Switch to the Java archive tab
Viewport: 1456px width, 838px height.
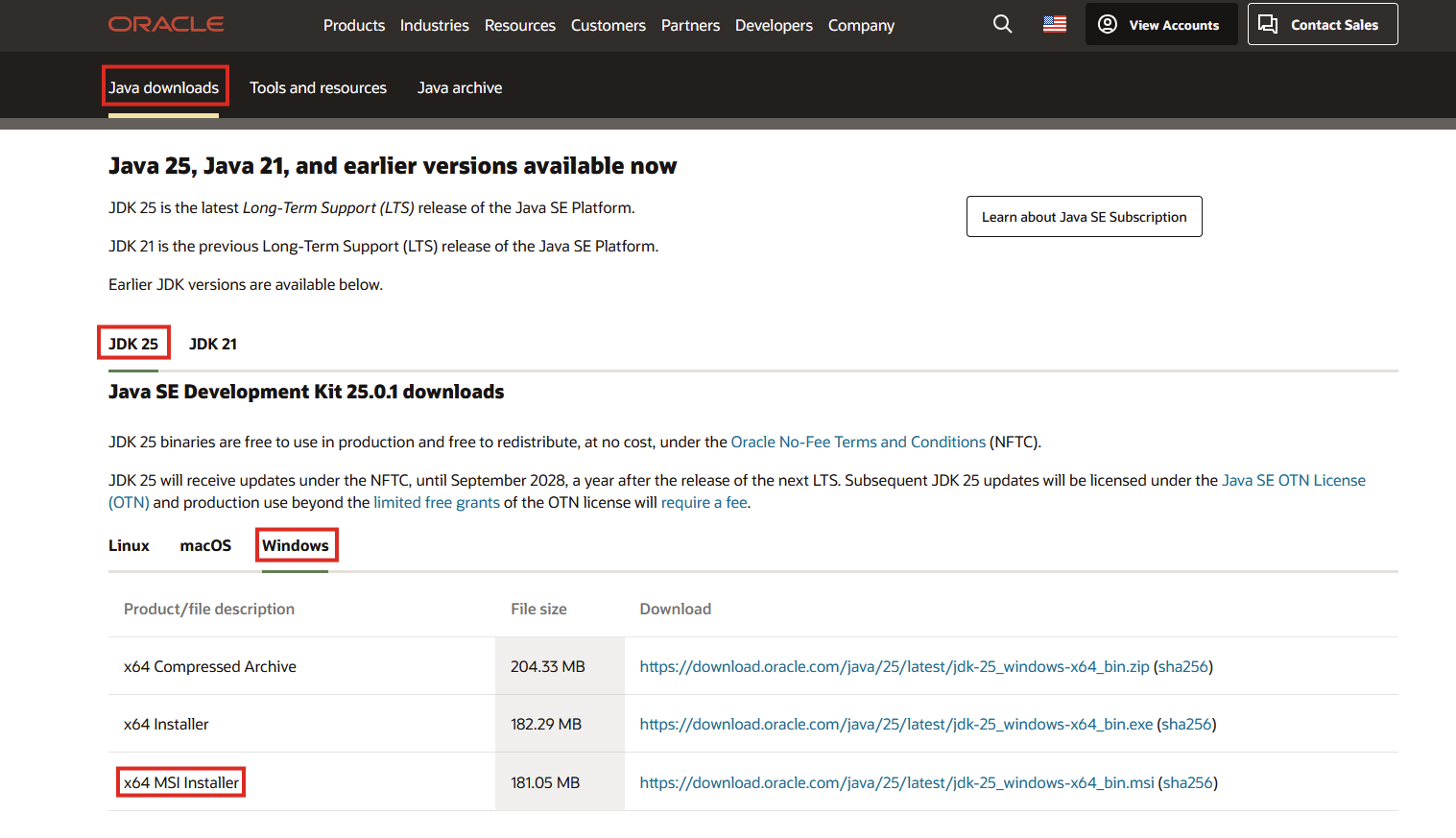click(460, 87)
